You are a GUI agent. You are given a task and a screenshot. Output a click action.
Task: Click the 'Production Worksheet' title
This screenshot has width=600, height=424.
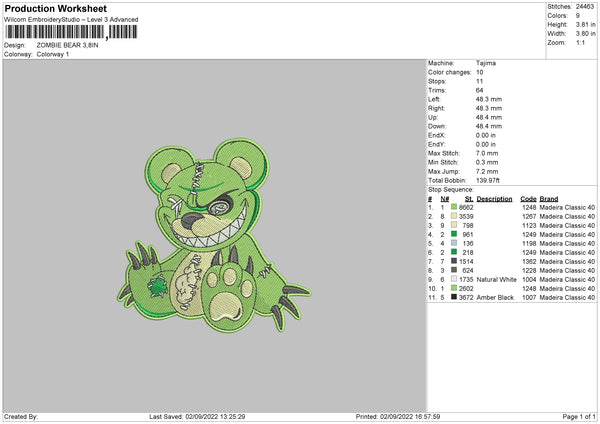tap(55, 8)
